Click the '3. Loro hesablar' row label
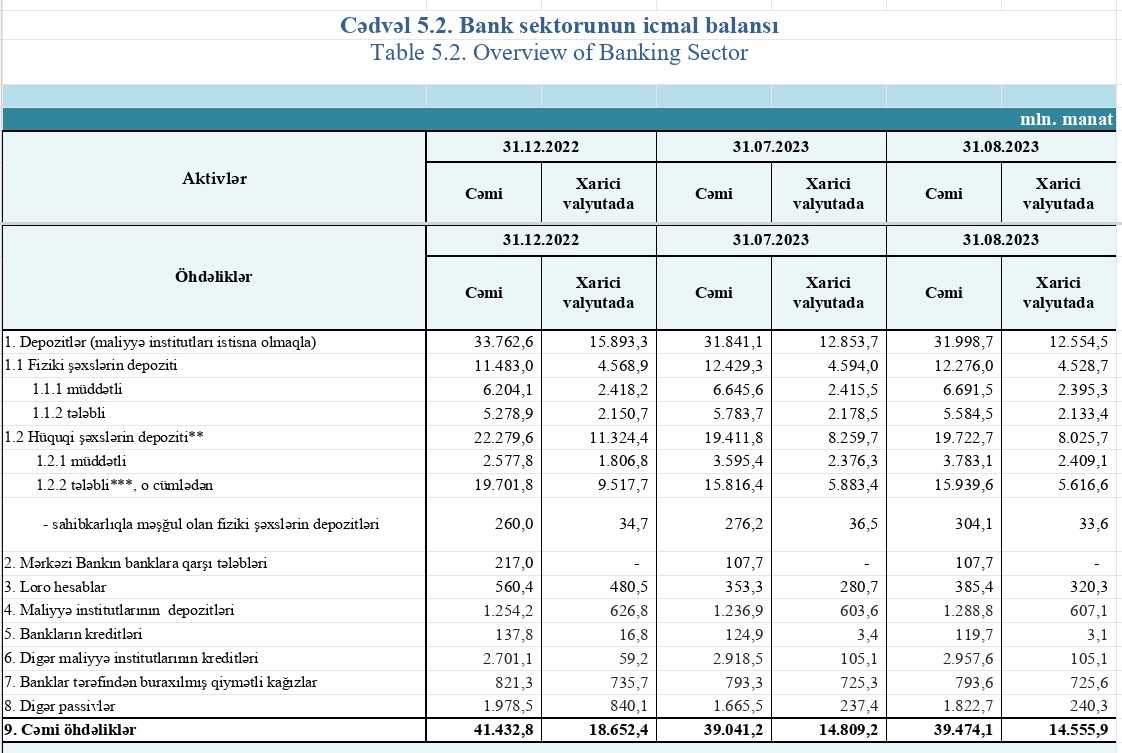Viewport: 1122px width, 753px height. click(x=55, y=587)
